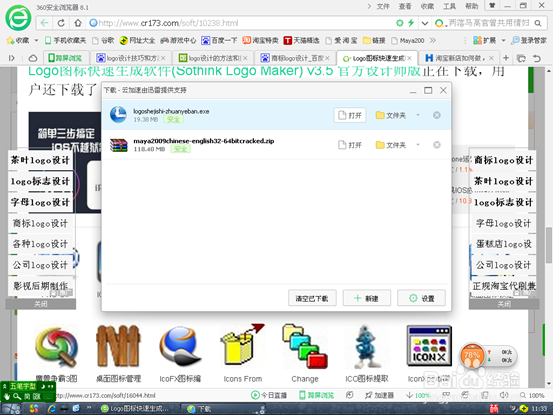Click 商标logo设计 in right ad panel
The height and width of the screenshot is (417, 553).
503,160
